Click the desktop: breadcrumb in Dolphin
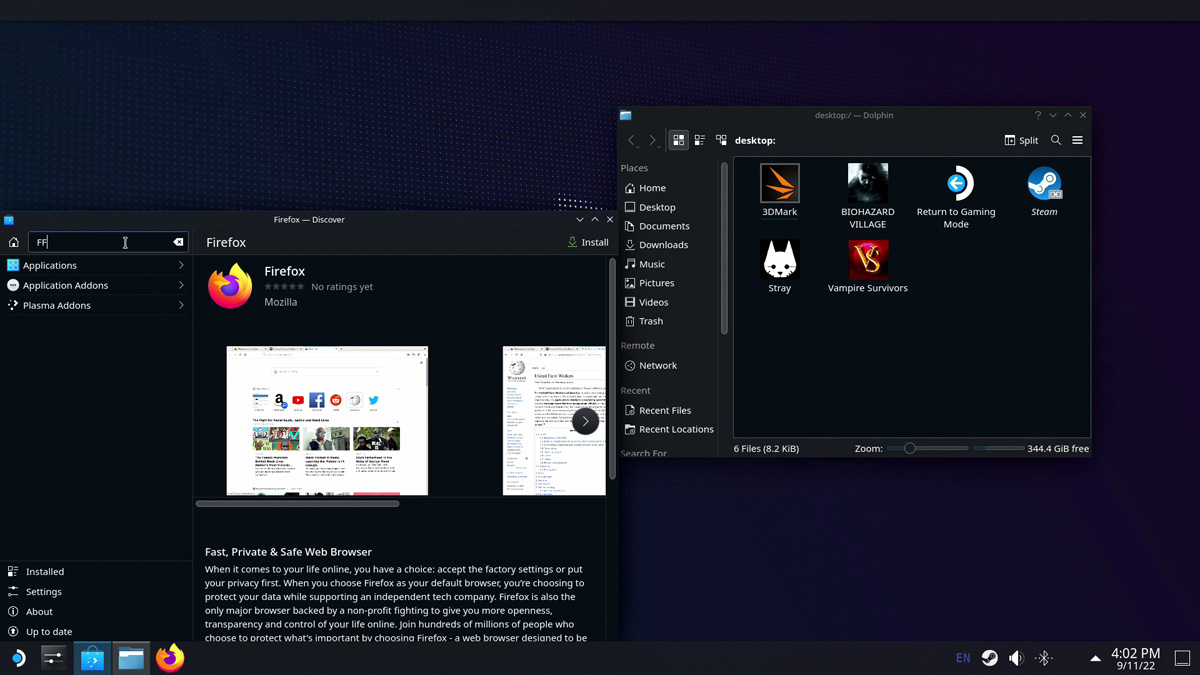Viewport: 1200px width, 675px height. [x=755, y=141]
